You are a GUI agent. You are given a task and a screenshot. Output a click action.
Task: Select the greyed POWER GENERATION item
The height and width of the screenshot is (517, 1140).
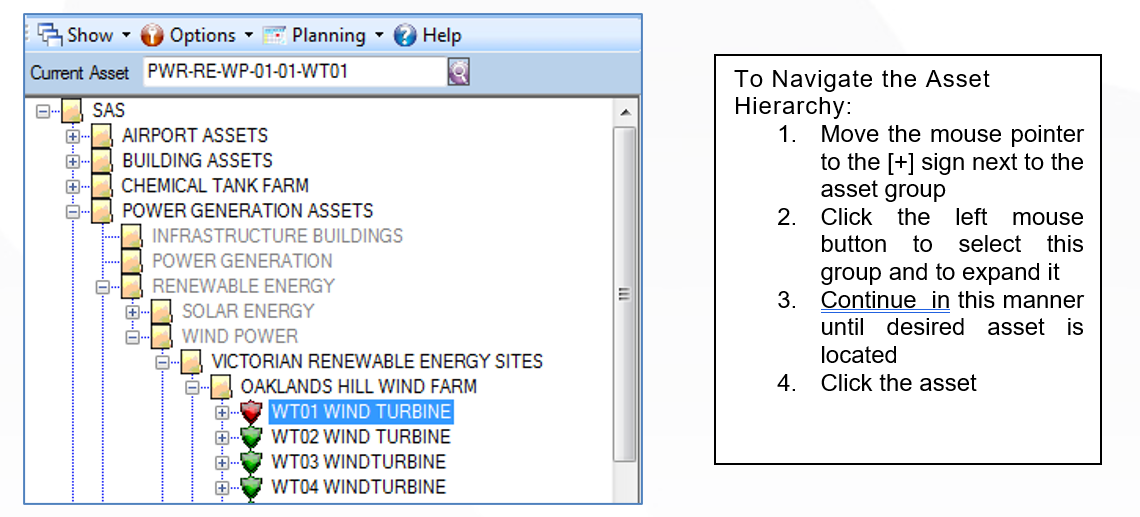(x=242, y=261)
